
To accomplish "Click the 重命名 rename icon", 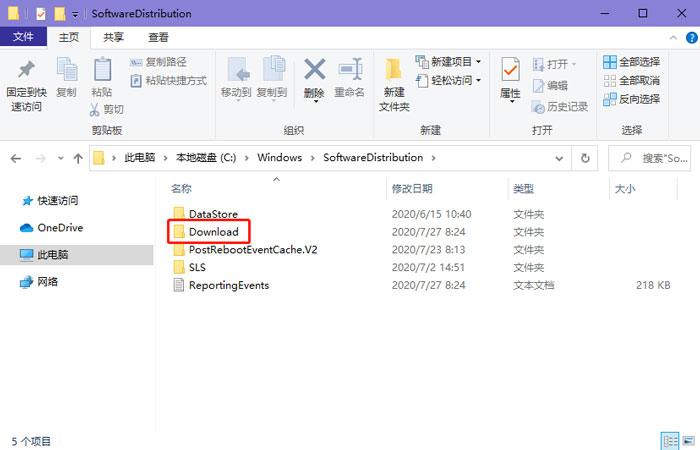I will 349,71.
